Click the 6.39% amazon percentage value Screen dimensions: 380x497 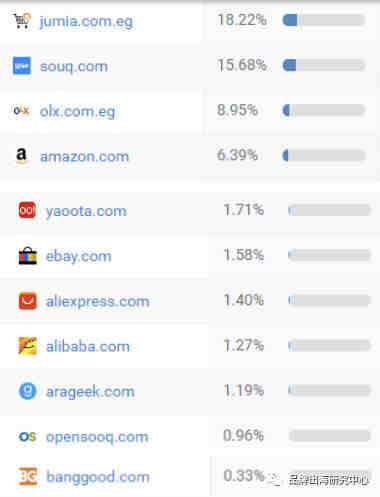tap(237, 155)
